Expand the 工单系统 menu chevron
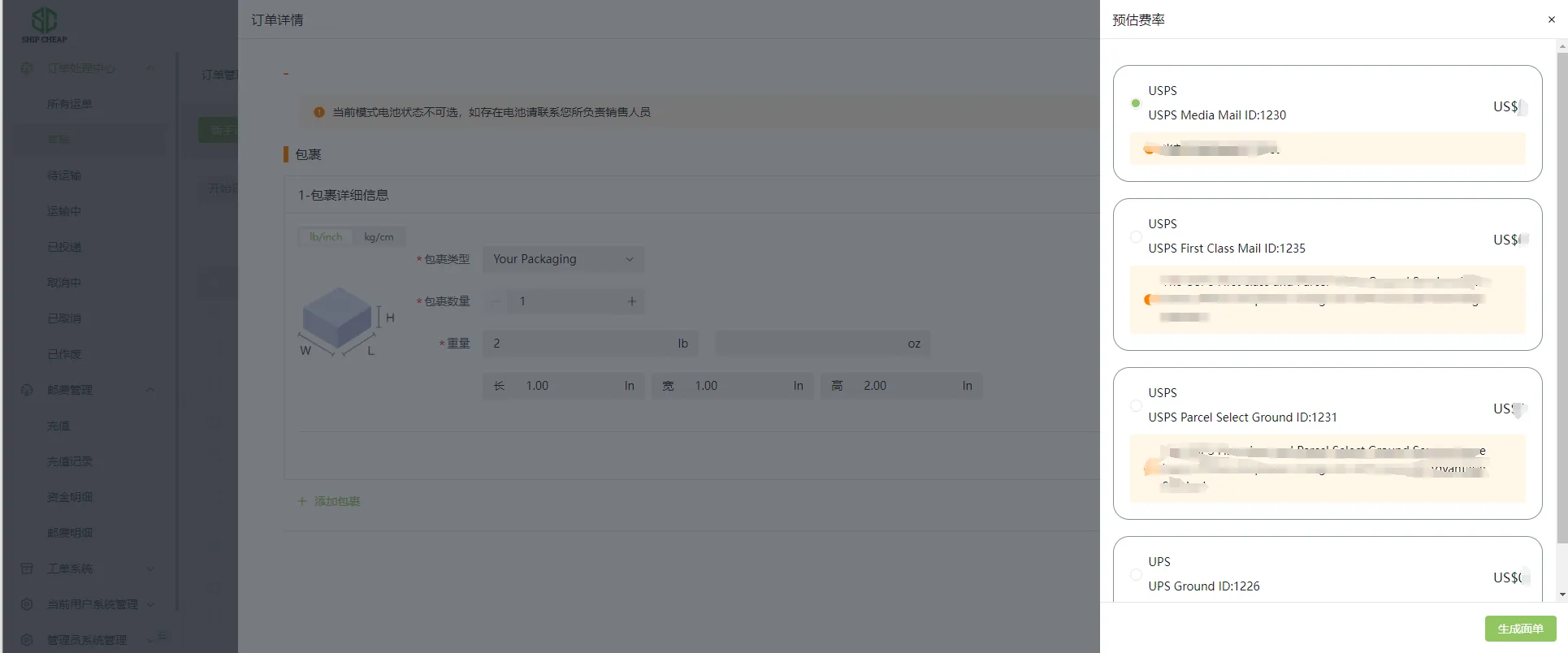This screenshot has width=1568, height=653. click(x=150, y=569)
